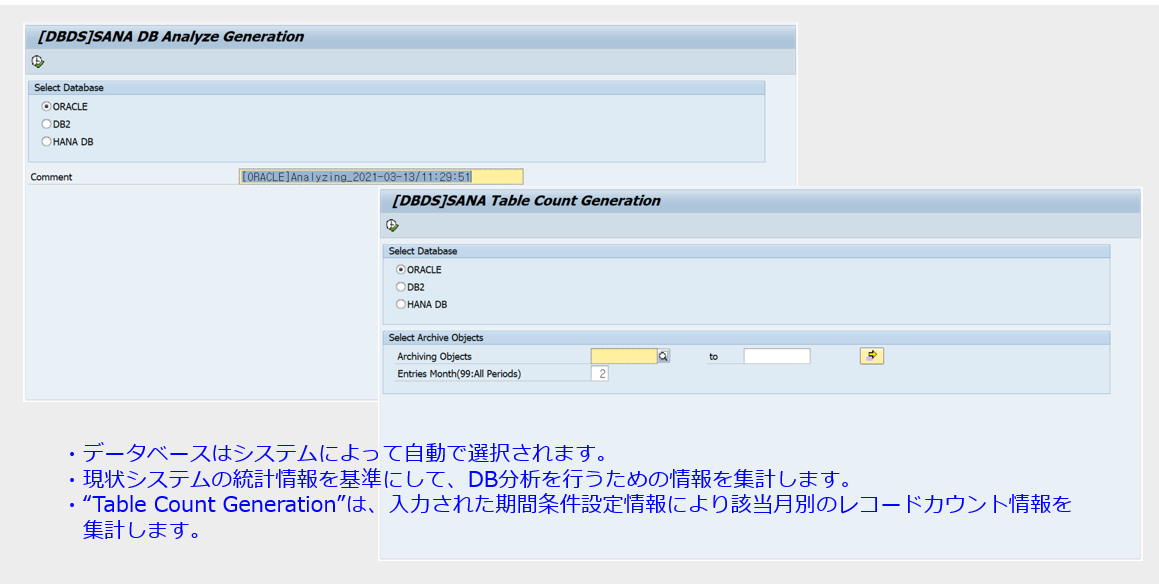Select ORACLE radio in DB Analyze Generation
1159x588 pixels.
(x=47, y=107)
